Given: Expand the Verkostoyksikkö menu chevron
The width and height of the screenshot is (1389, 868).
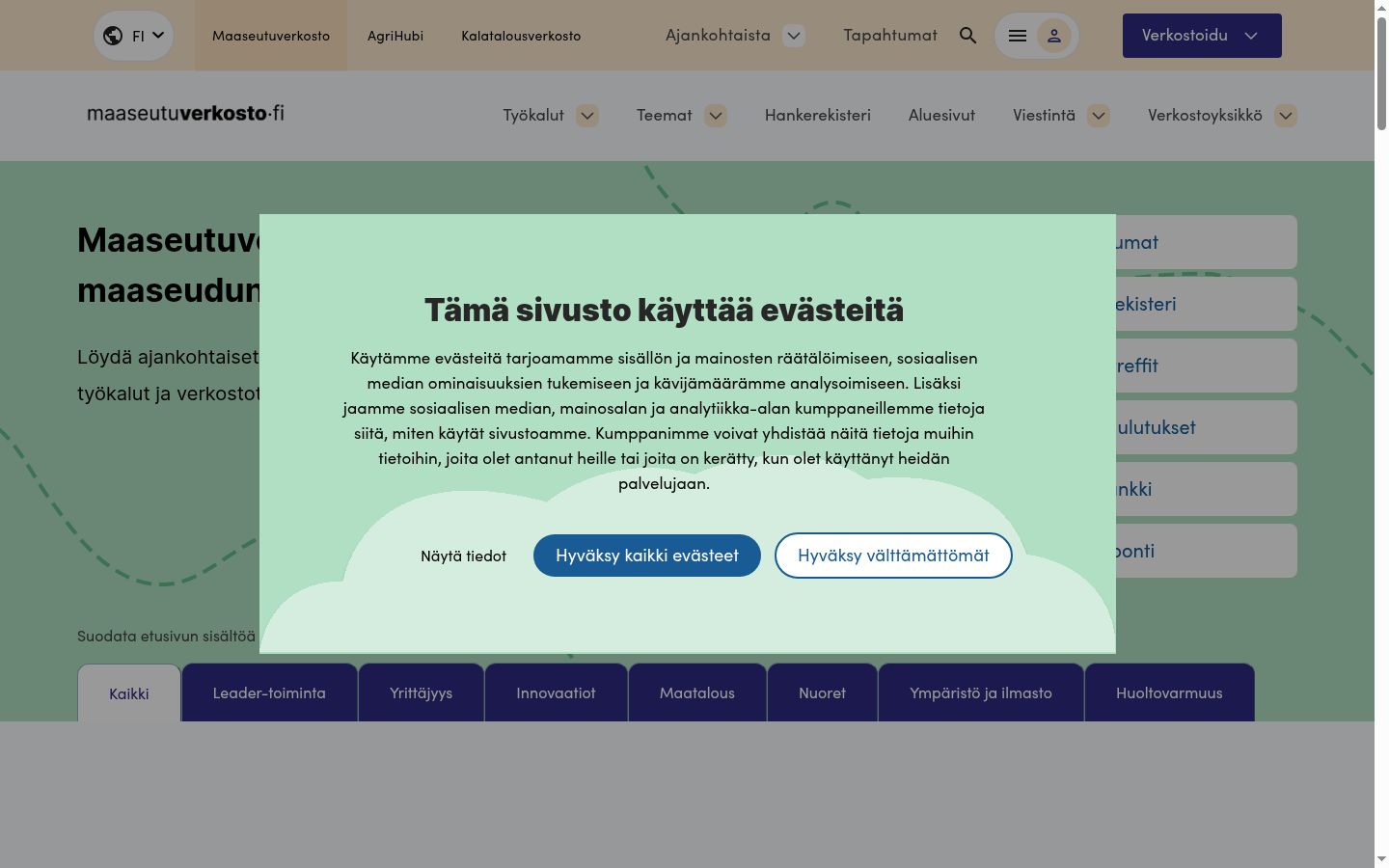Looking at the screenshot, I should [x=1286, y=116].
